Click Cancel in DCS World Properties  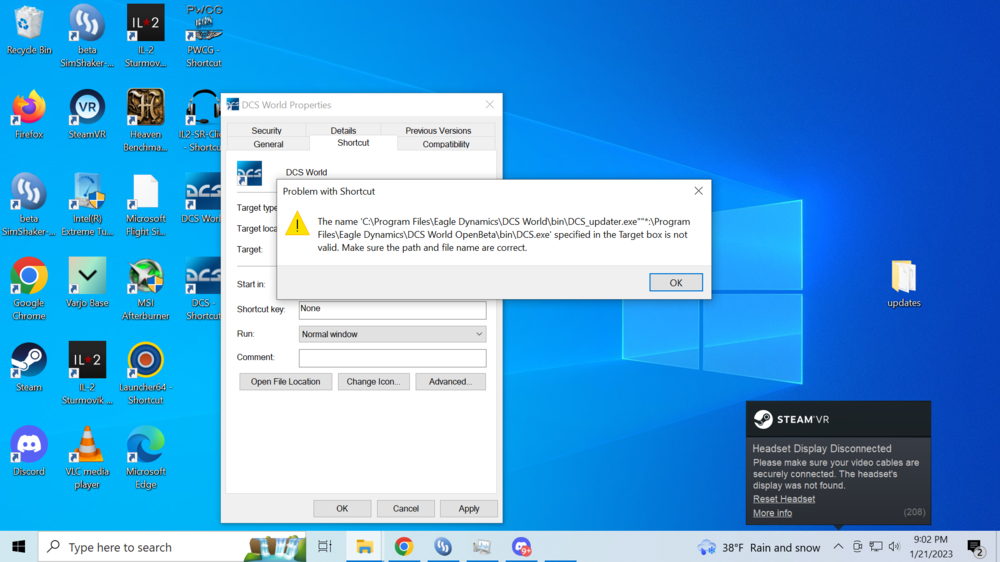click(406, 508)
